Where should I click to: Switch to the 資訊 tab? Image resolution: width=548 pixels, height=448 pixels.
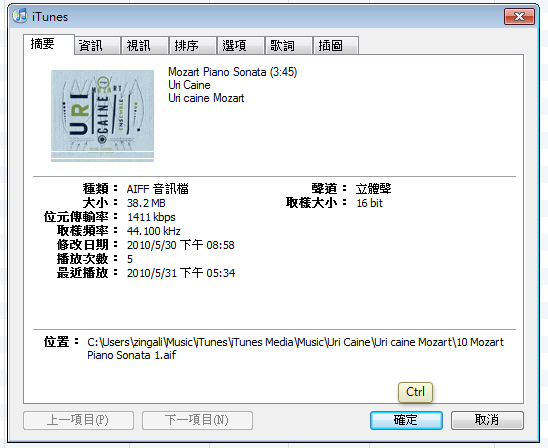98,45
